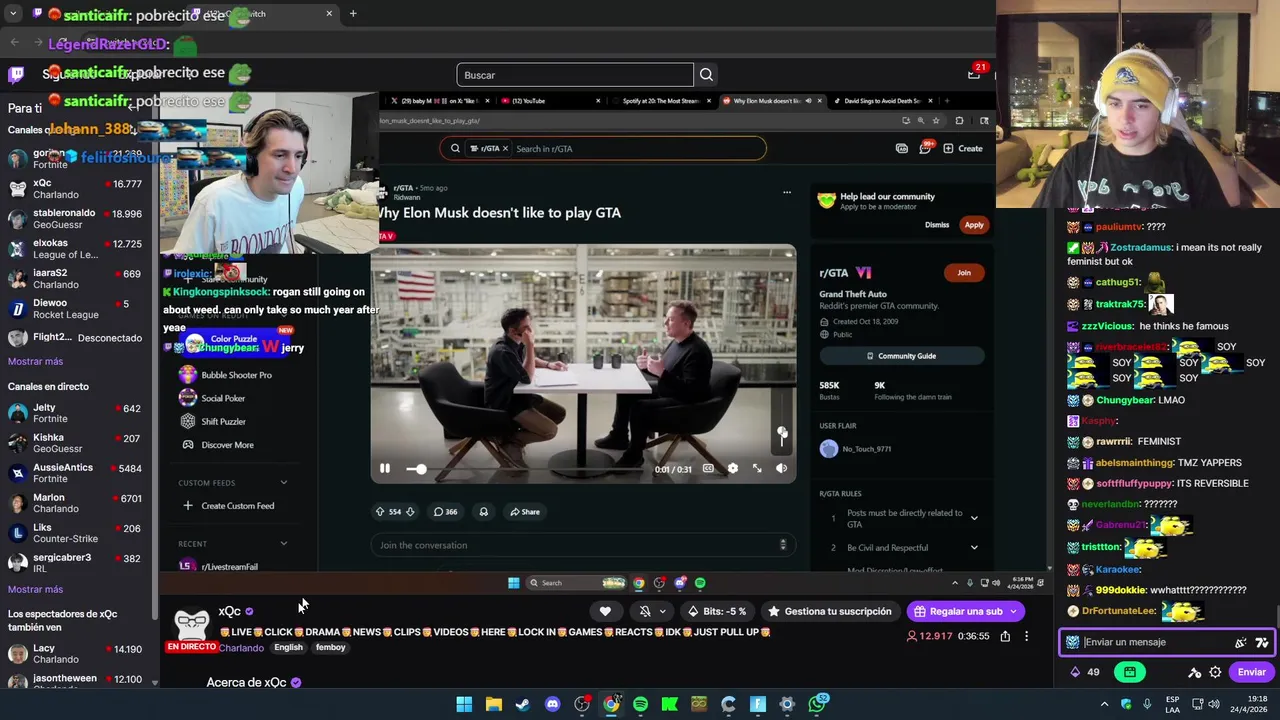
Task: Click Apply to be a moderator
Action: click(974, 225)
